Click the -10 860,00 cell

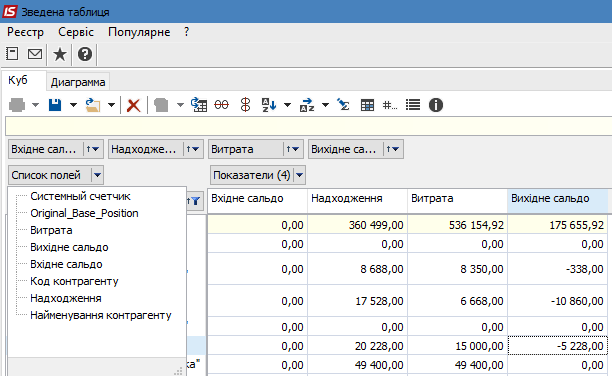557,301
